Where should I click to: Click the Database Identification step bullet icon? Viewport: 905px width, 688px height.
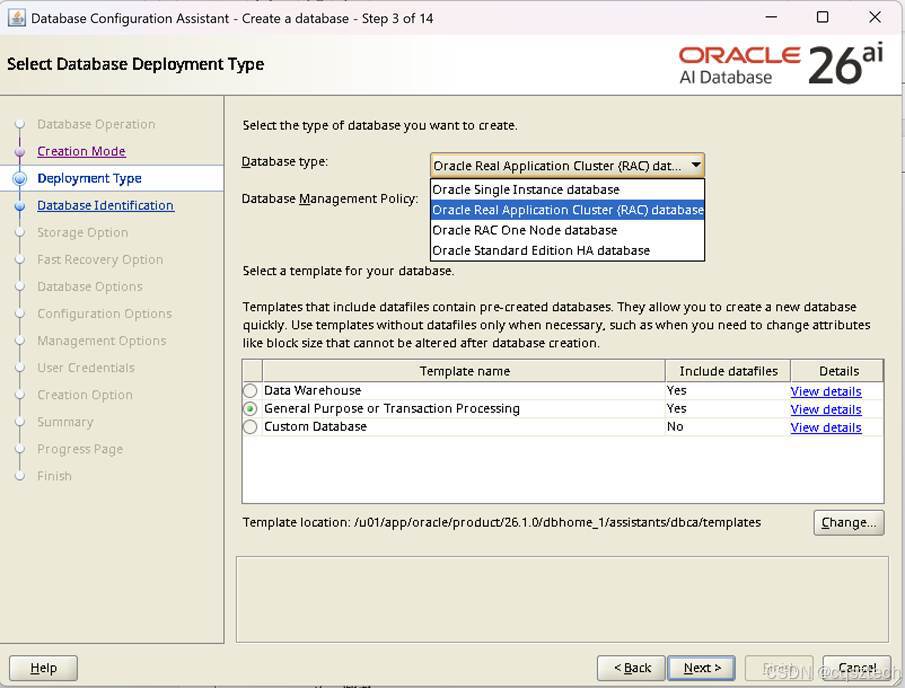coord(20,206)
